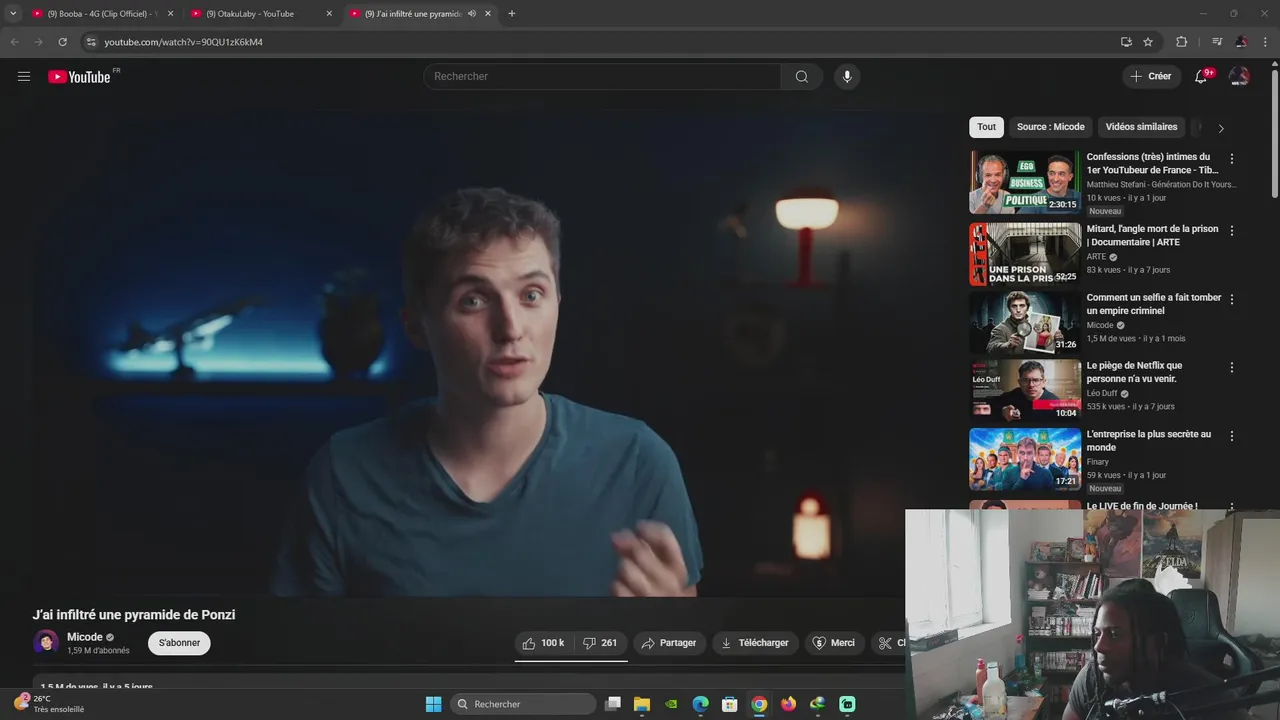Open Task View on taskbar
Image resolution: width=1280 pixels, height=720 pixels.
click(x=613, y=704)
